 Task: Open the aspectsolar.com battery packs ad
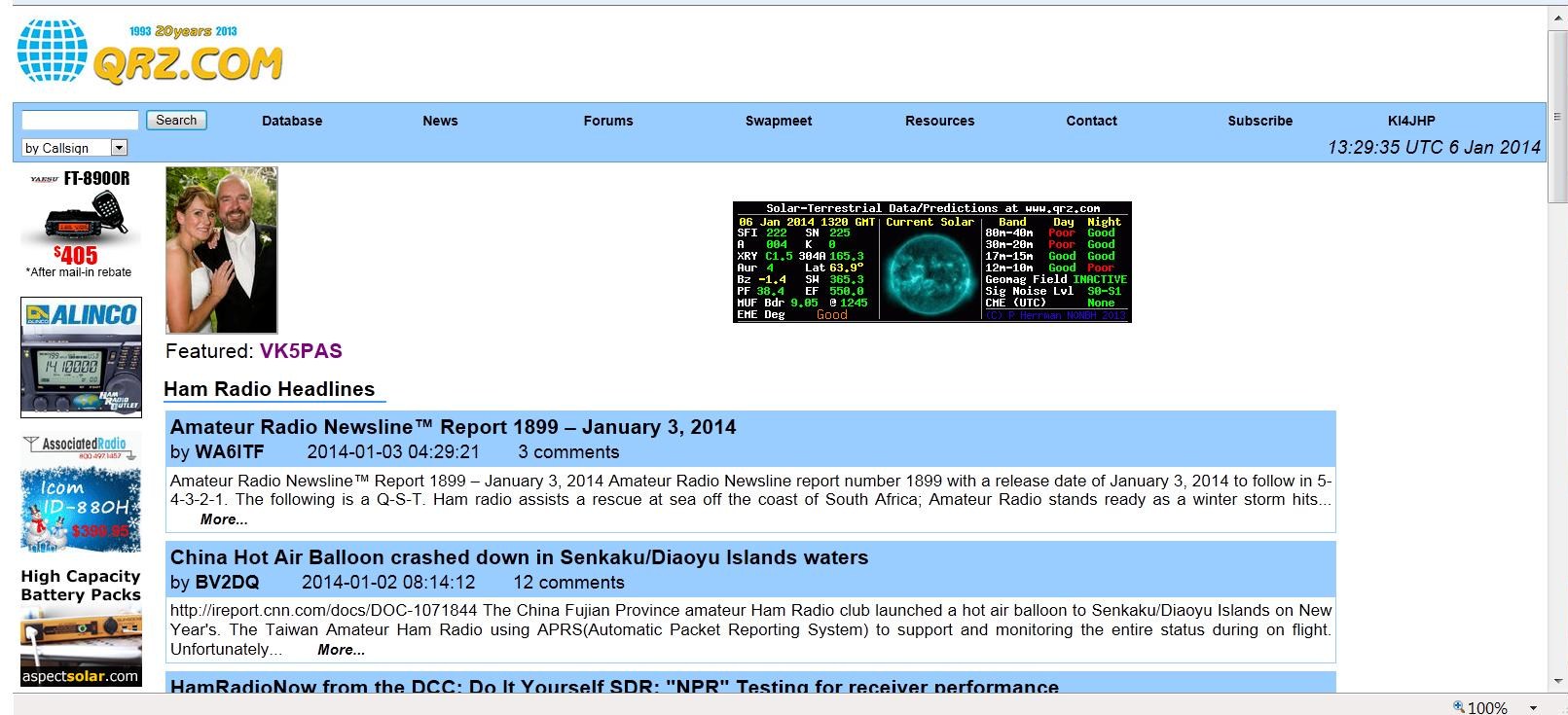click(x=81, y=627)
